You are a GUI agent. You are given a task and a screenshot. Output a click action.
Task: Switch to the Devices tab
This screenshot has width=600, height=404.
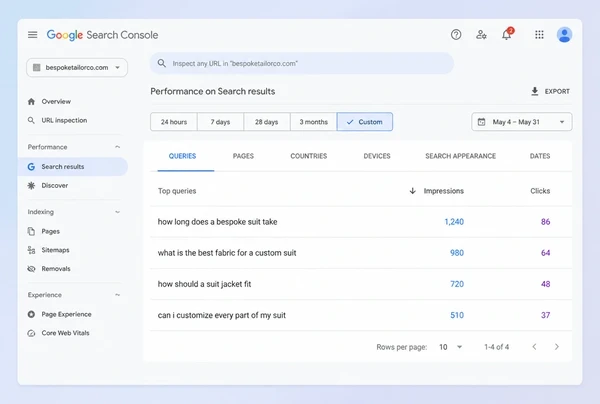[377, 156]
